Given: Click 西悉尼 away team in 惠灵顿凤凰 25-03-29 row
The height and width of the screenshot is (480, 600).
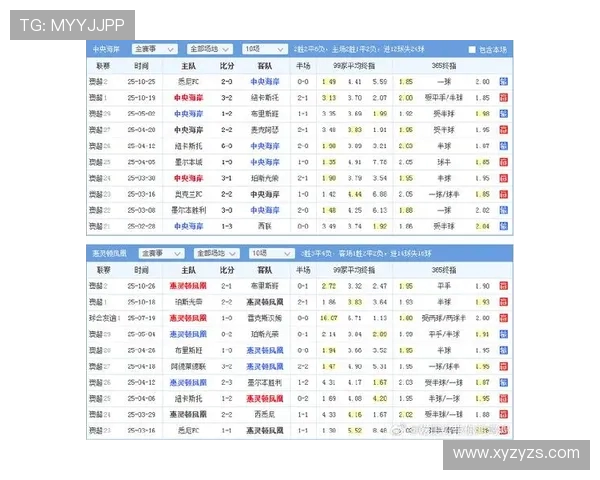Looking at the screenshot, I should (x=265, y=415).
